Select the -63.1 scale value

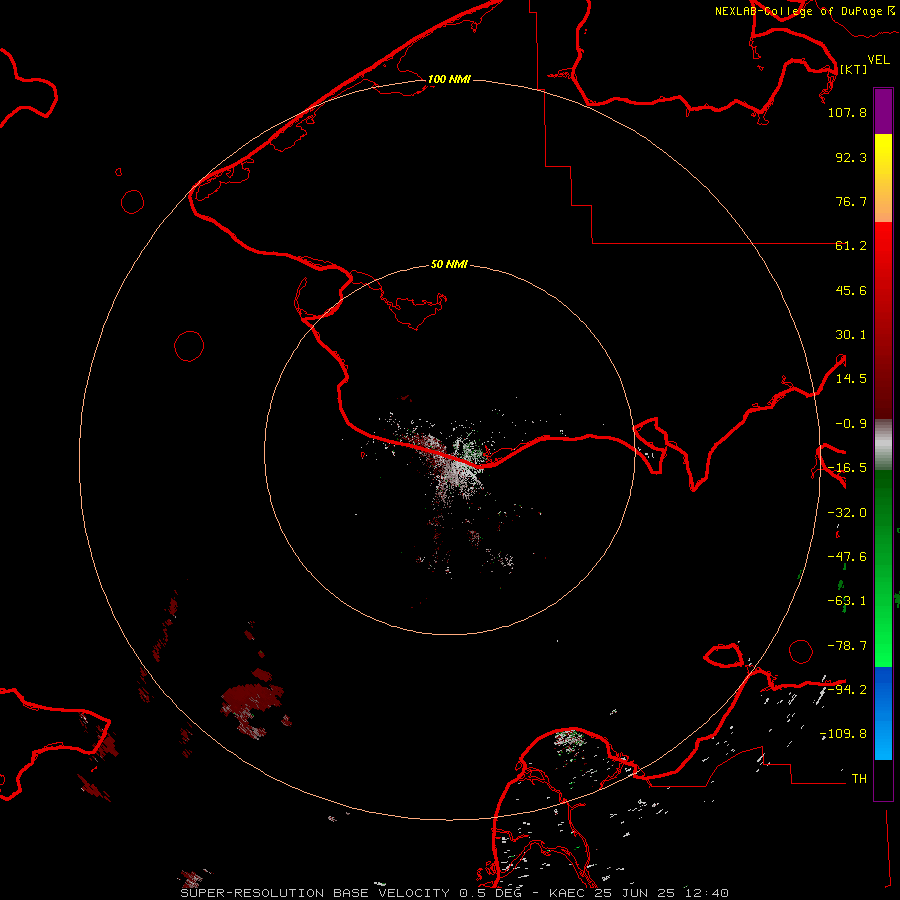(847, 601)
